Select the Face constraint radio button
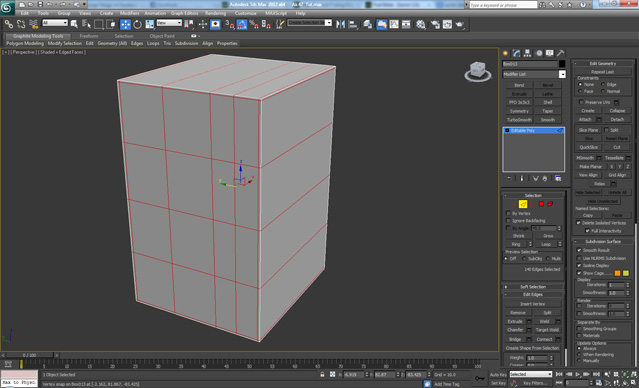The height and width of the screenshot is (388, 639). point(580,91)
